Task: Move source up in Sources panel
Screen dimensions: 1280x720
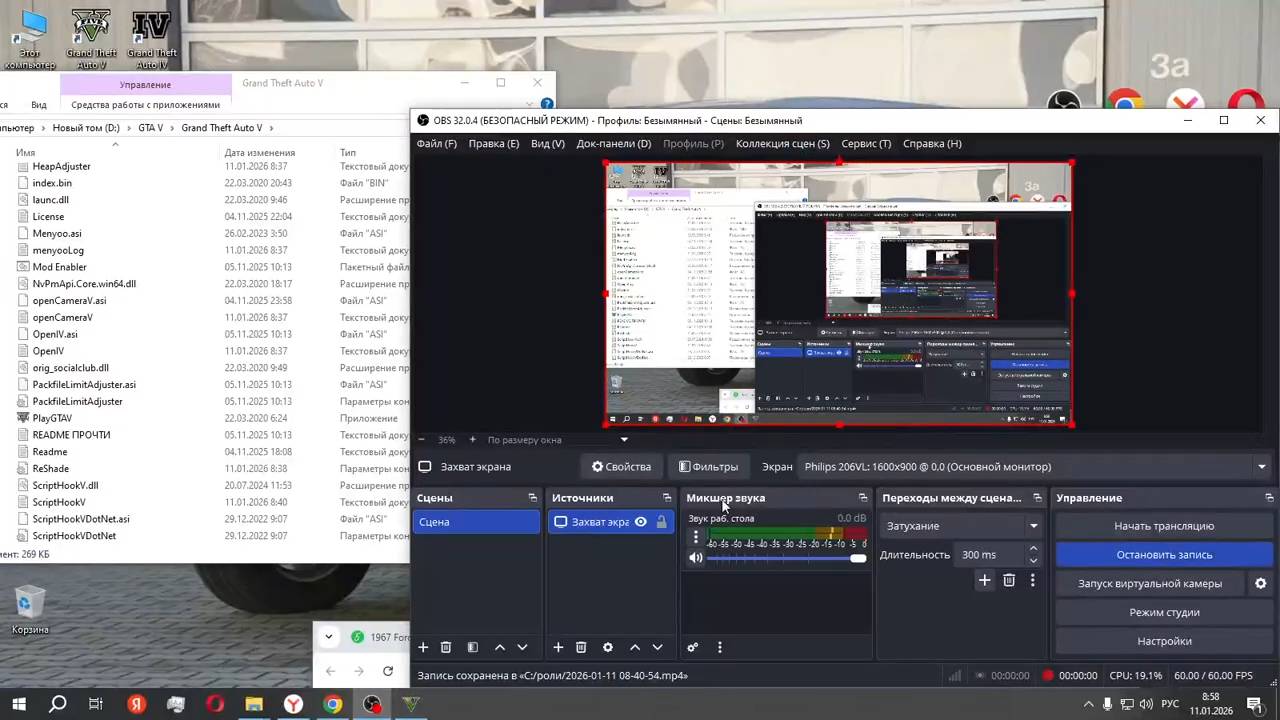Action: click(x=635, y=648)
